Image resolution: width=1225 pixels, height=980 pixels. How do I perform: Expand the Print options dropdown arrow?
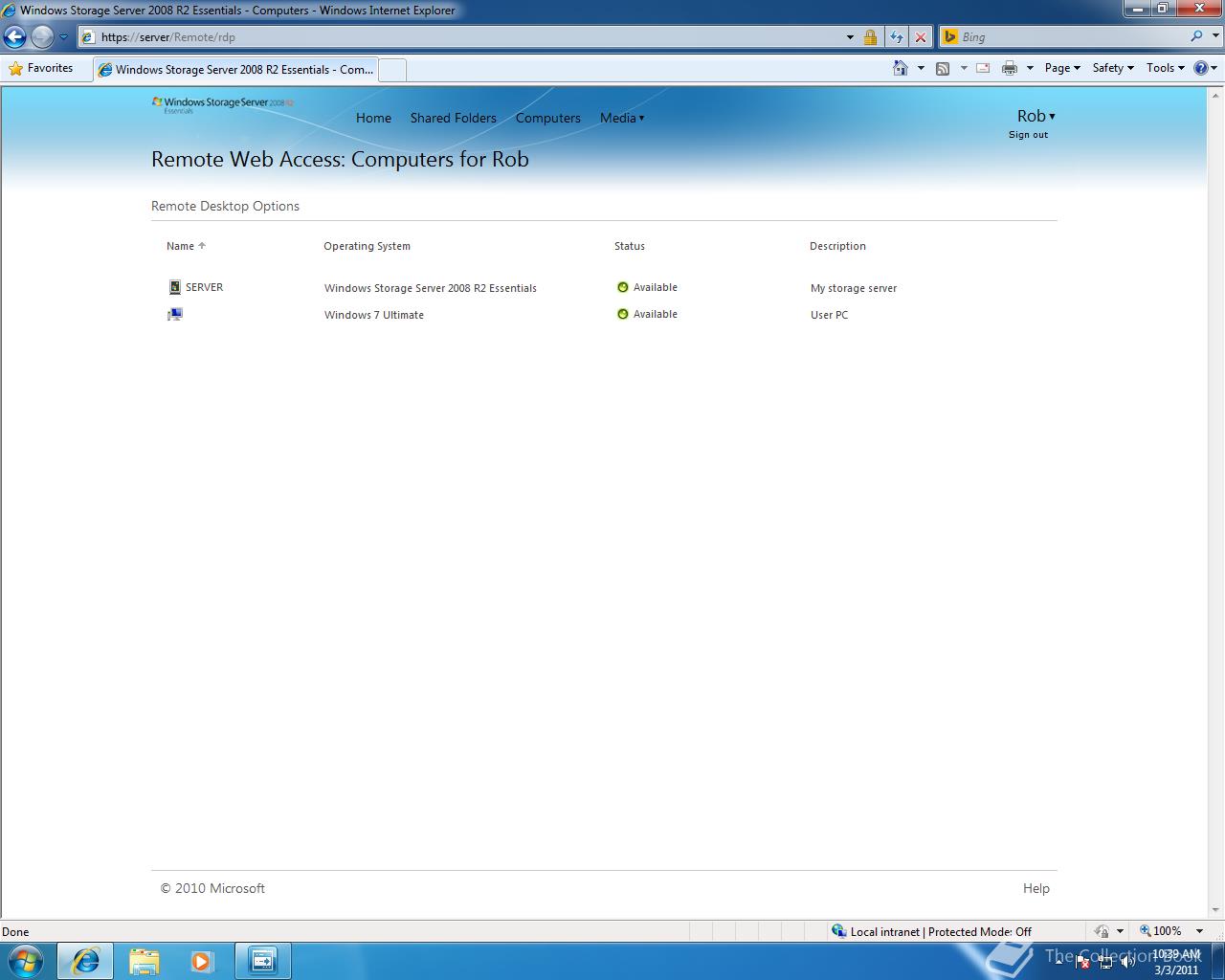click(x=1030, y=68)
